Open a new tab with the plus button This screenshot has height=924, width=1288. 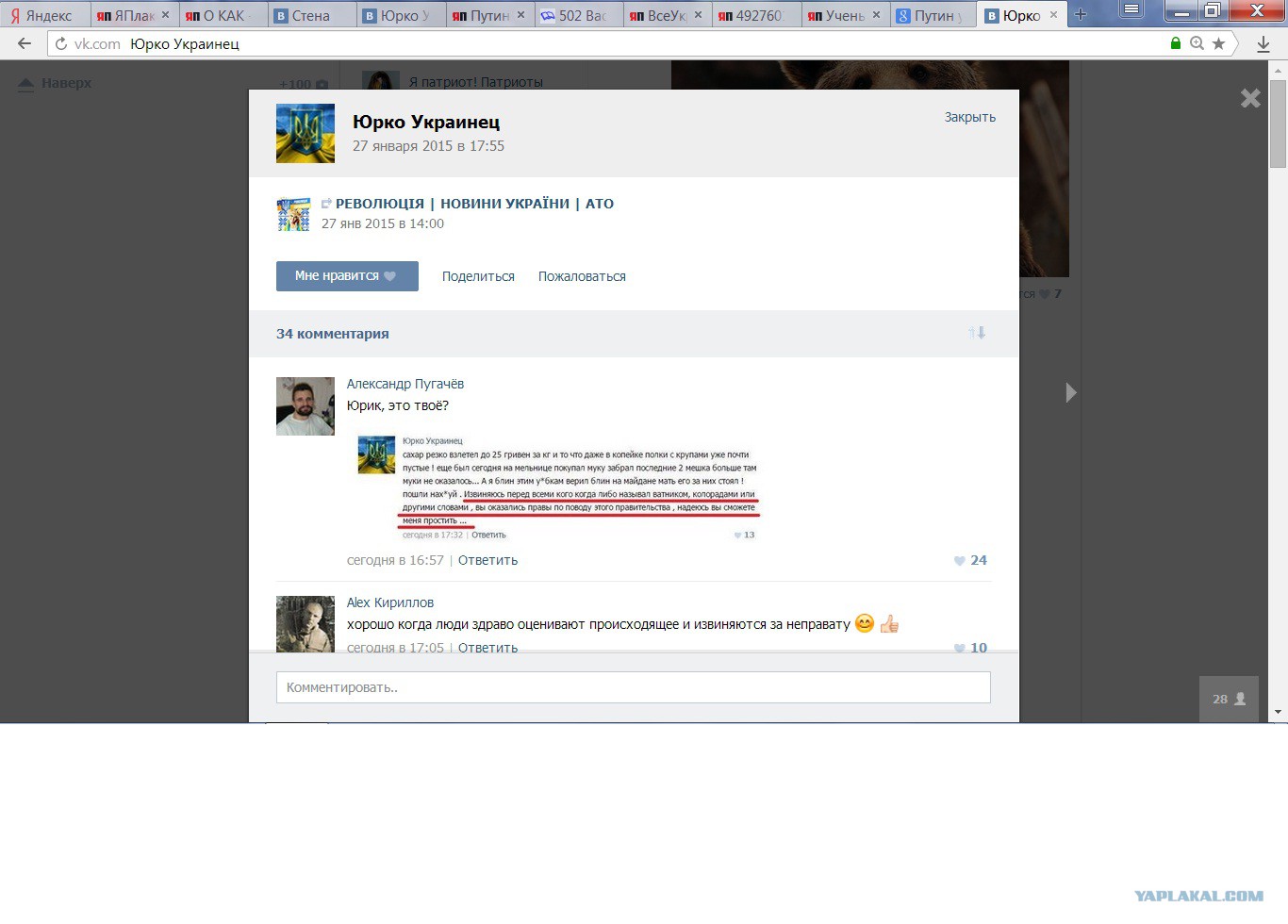tap(1081, 14)
